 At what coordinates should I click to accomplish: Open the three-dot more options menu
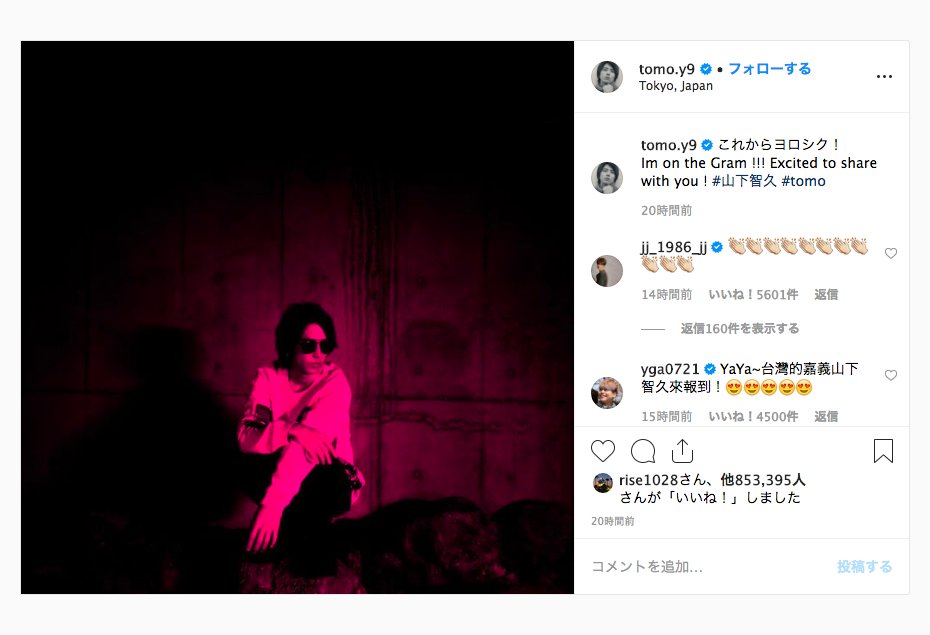click(x=884, y=76)
